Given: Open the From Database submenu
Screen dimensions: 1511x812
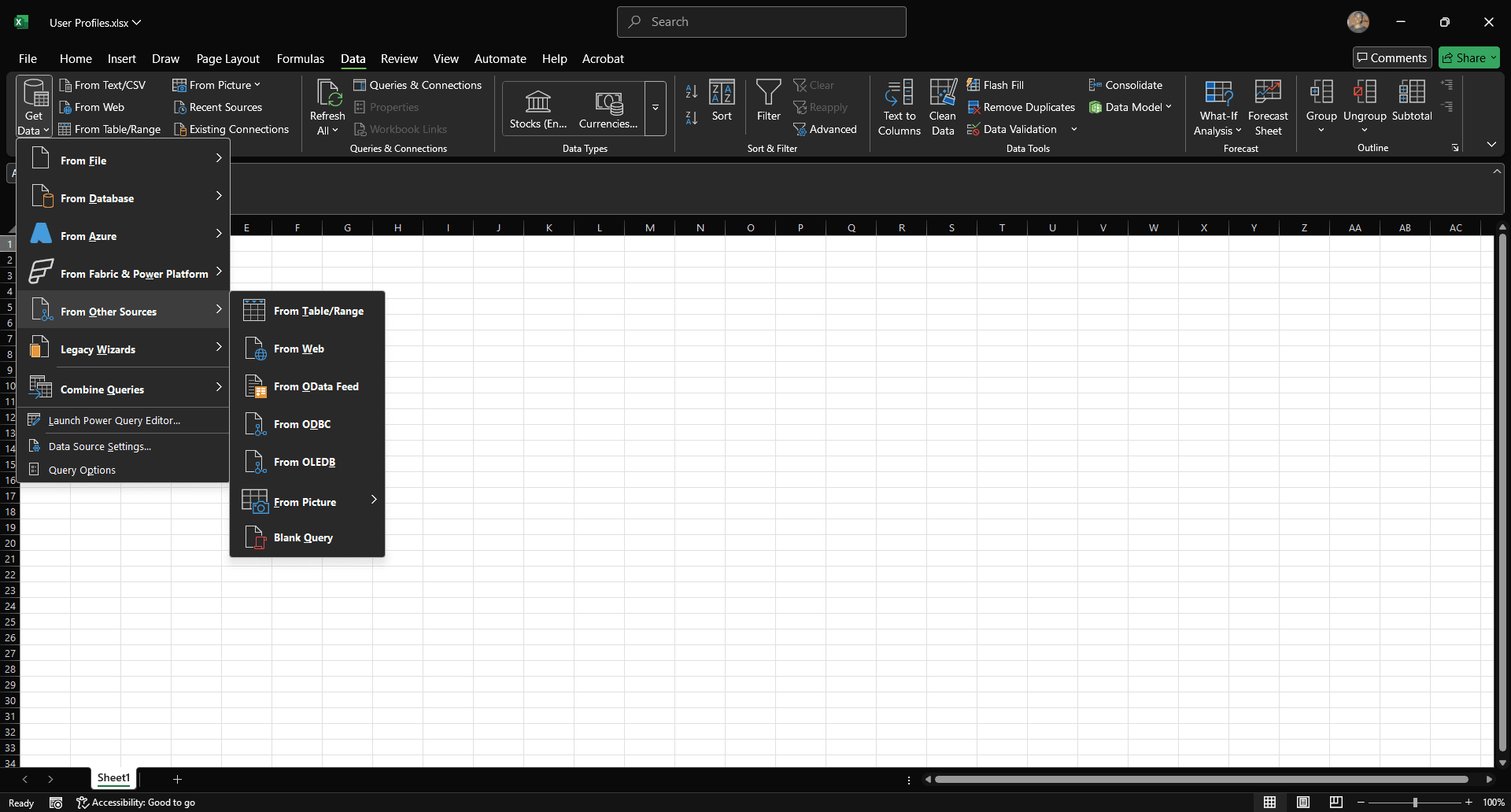Looking at the screenshot, I should click(x=124, y=197).
